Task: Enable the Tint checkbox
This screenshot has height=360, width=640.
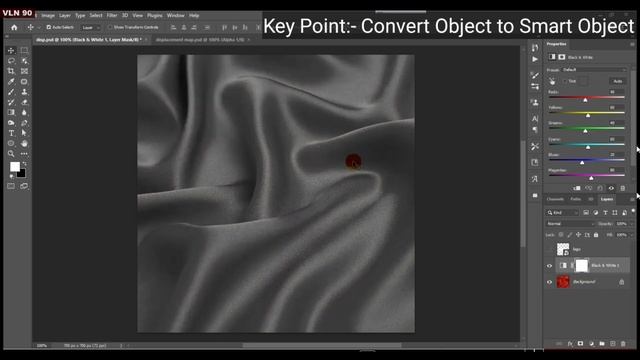Action: point(565,81)
